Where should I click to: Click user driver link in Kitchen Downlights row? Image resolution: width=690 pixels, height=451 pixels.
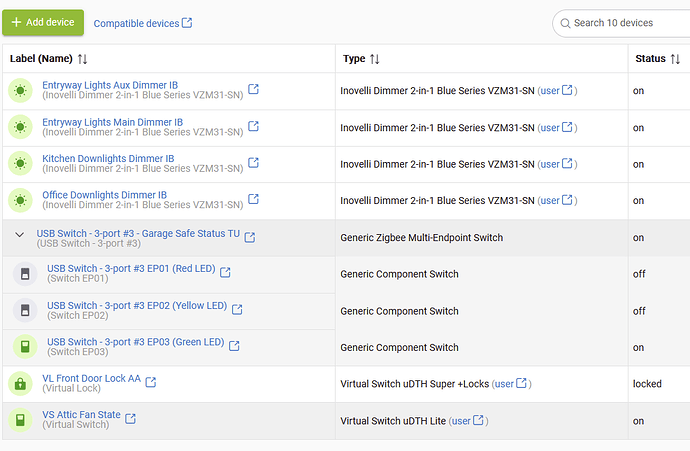point(557,164)
